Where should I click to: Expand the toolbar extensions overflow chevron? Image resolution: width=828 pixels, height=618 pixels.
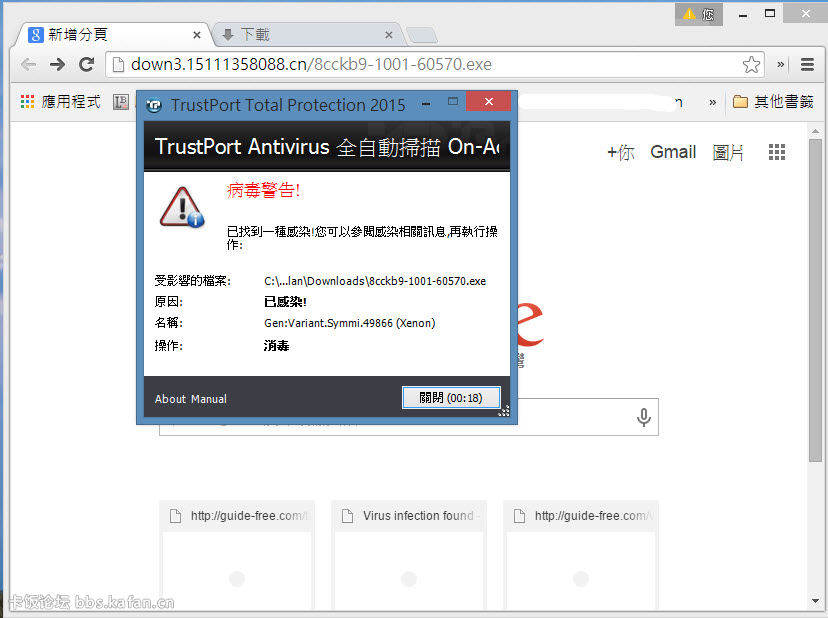click(780, 64)
